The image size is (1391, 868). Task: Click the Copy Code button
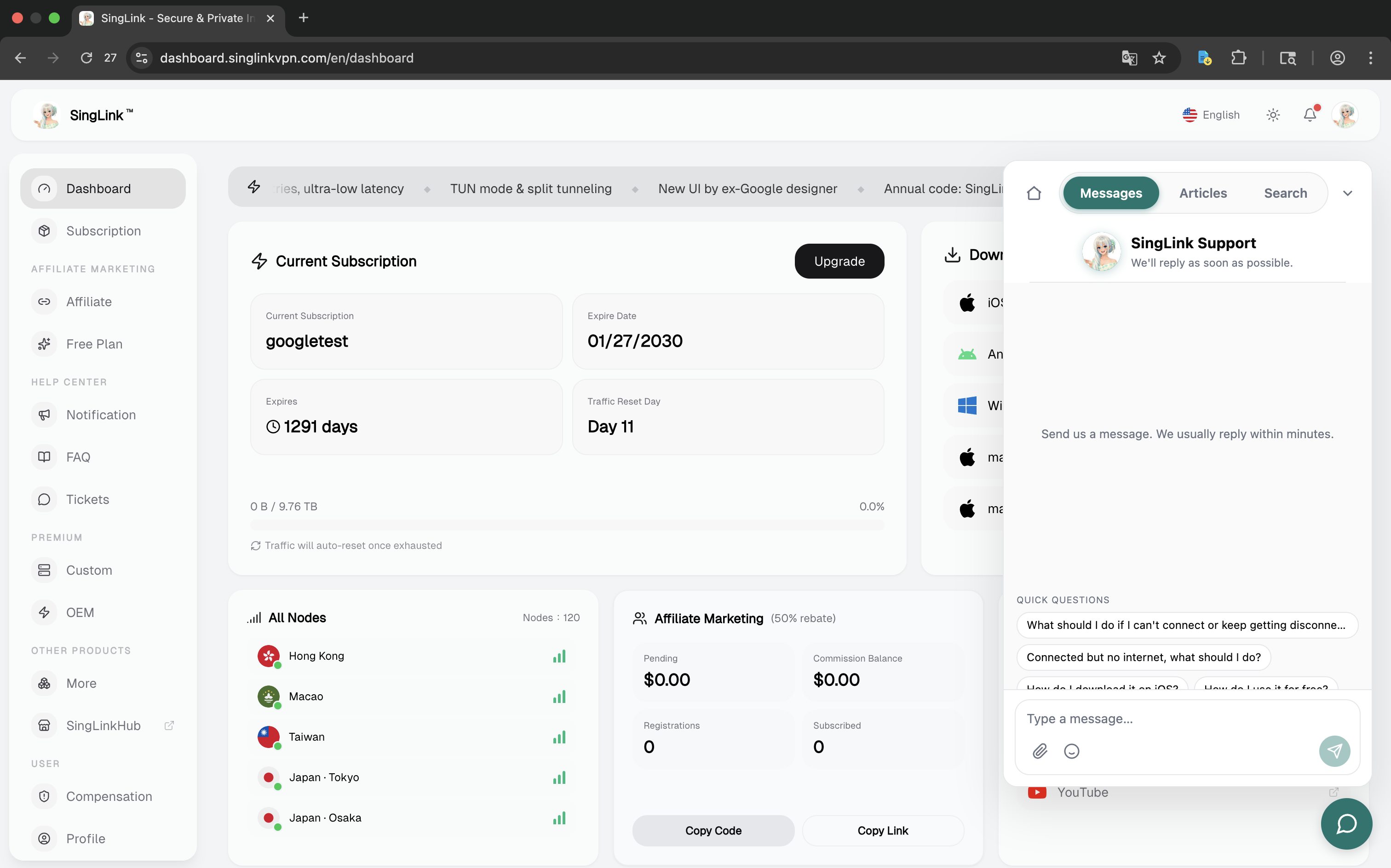[713, 831]
